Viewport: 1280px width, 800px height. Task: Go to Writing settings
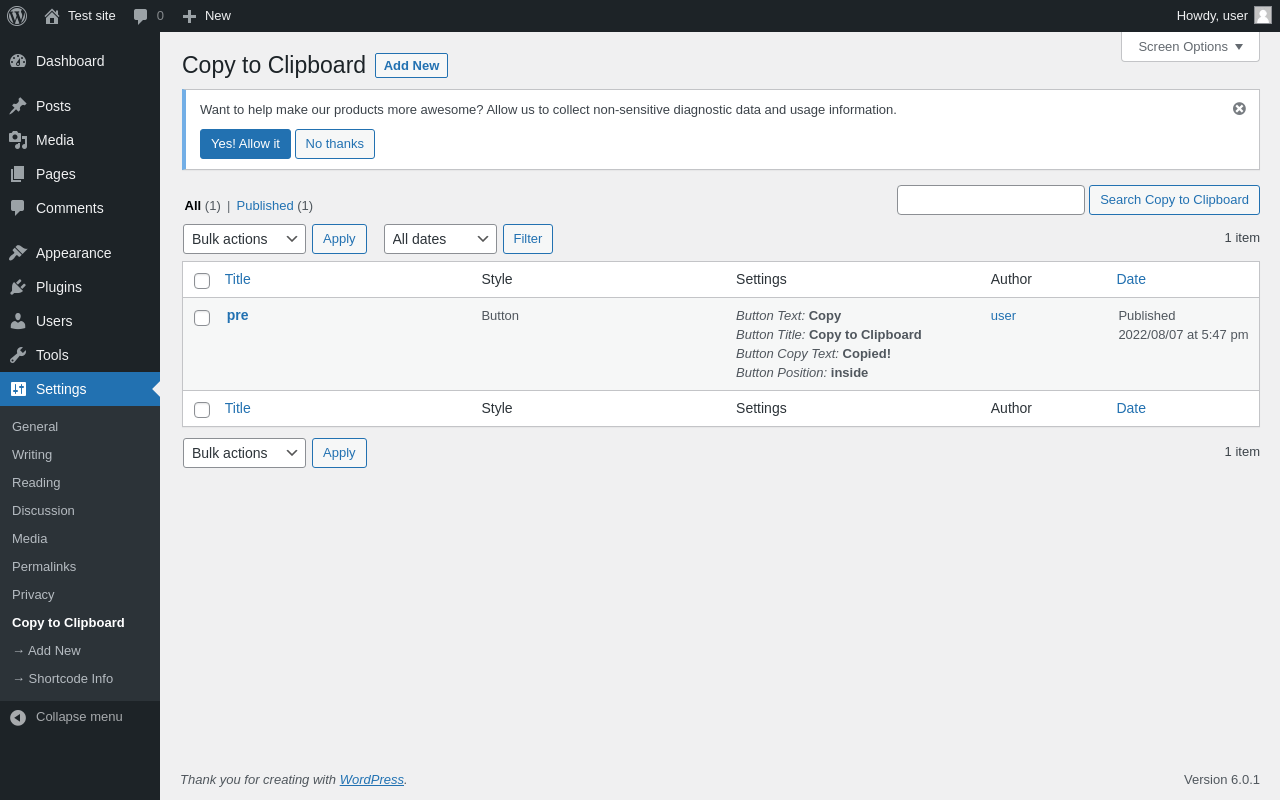tap(32, 454)
